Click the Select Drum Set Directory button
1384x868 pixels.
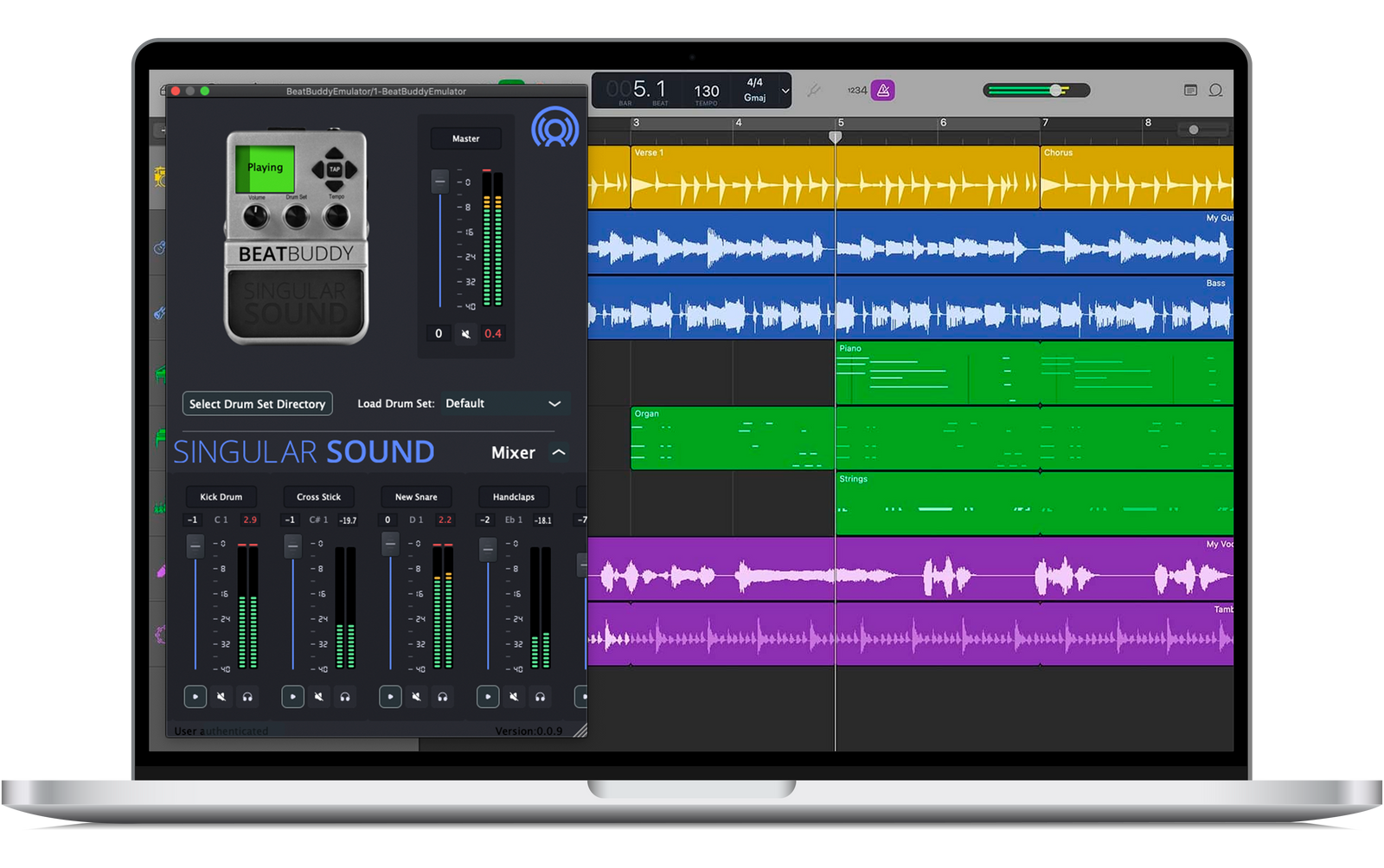257,404
